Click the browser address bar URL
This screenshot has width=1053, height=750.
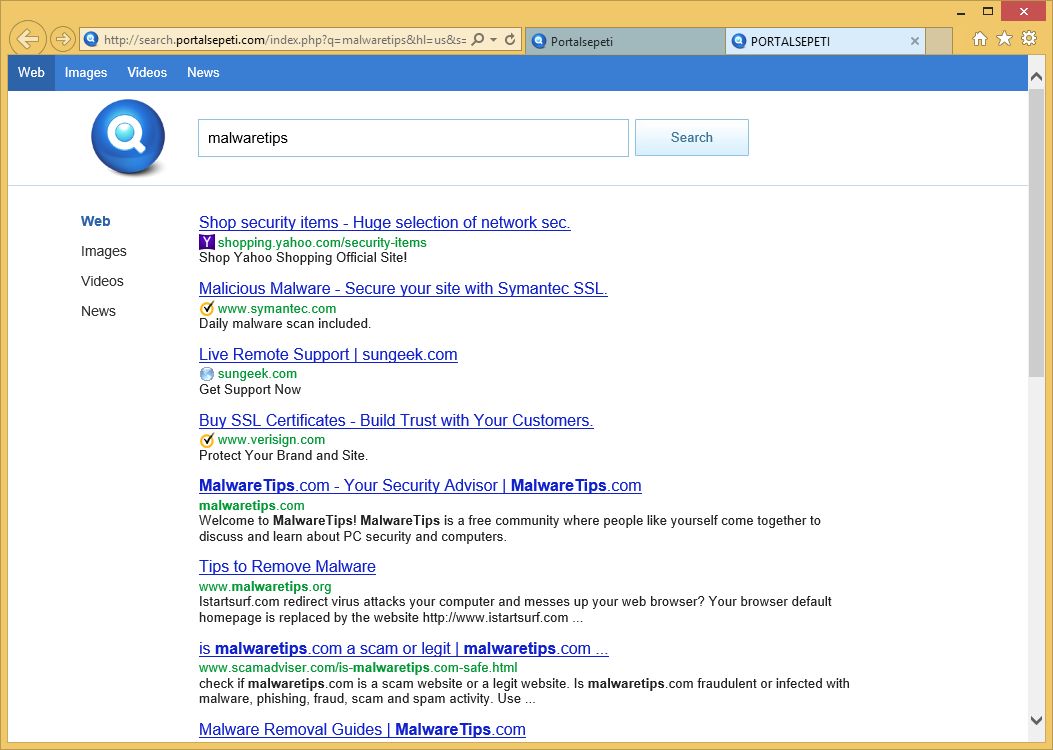coord(285,40)
